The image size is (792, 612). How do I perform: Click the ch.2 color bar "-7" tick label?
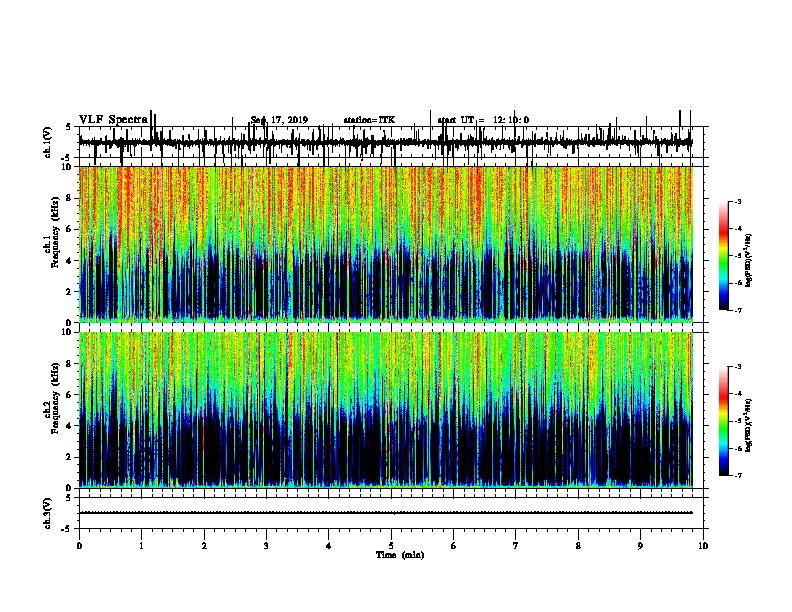(x=738, y=476)
